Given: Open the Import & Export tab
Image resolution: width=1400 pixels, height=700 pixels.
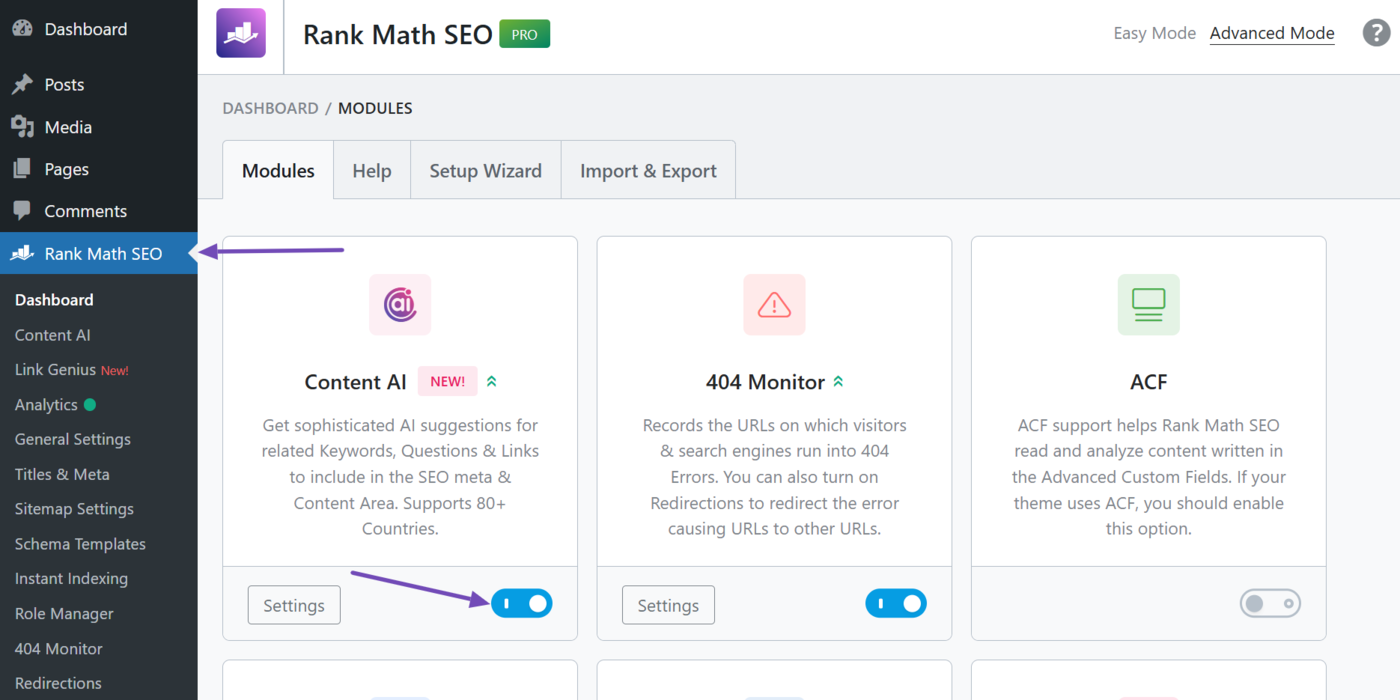Looking at the screenshot, I should pos(648,170).
